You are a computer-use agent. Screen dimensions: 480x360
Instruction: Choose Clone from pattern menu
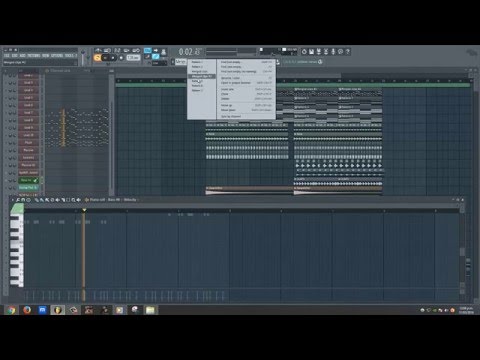tap(246, 94)
